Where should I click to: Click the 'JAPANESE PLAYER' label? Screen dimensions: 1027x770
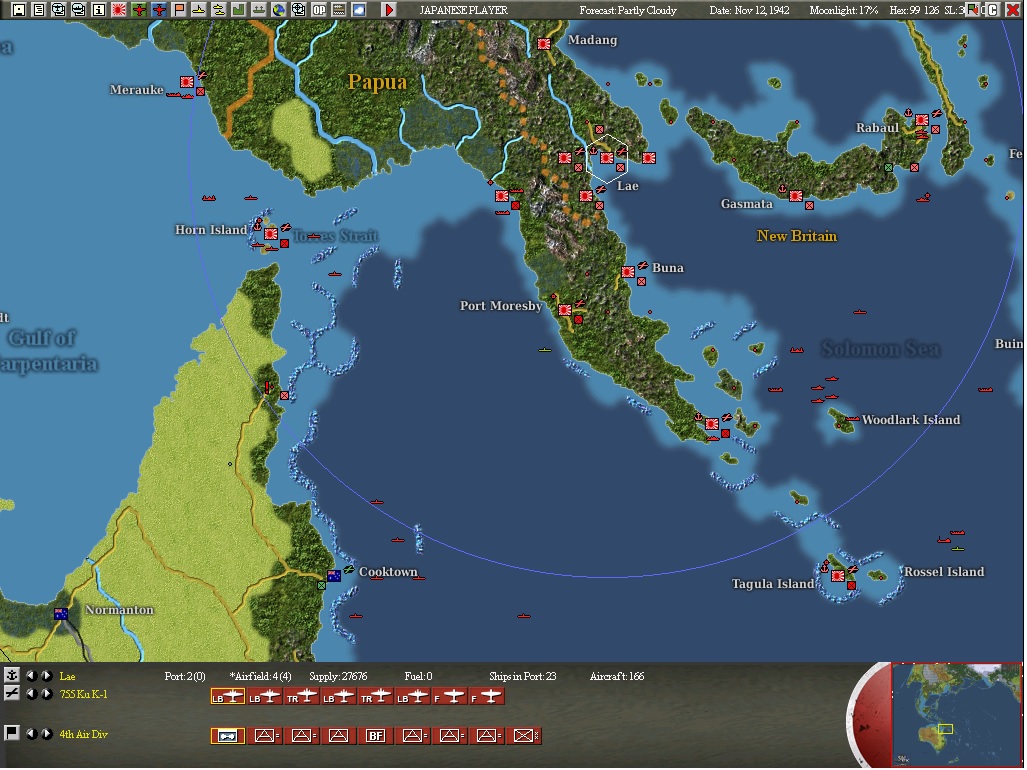pos(464,10)
